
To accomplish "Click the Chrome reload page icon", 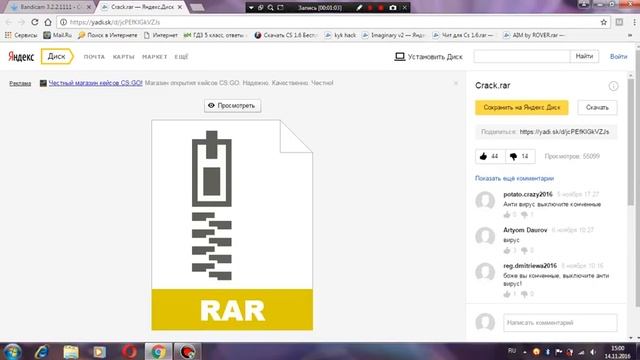I will [35, 22].
